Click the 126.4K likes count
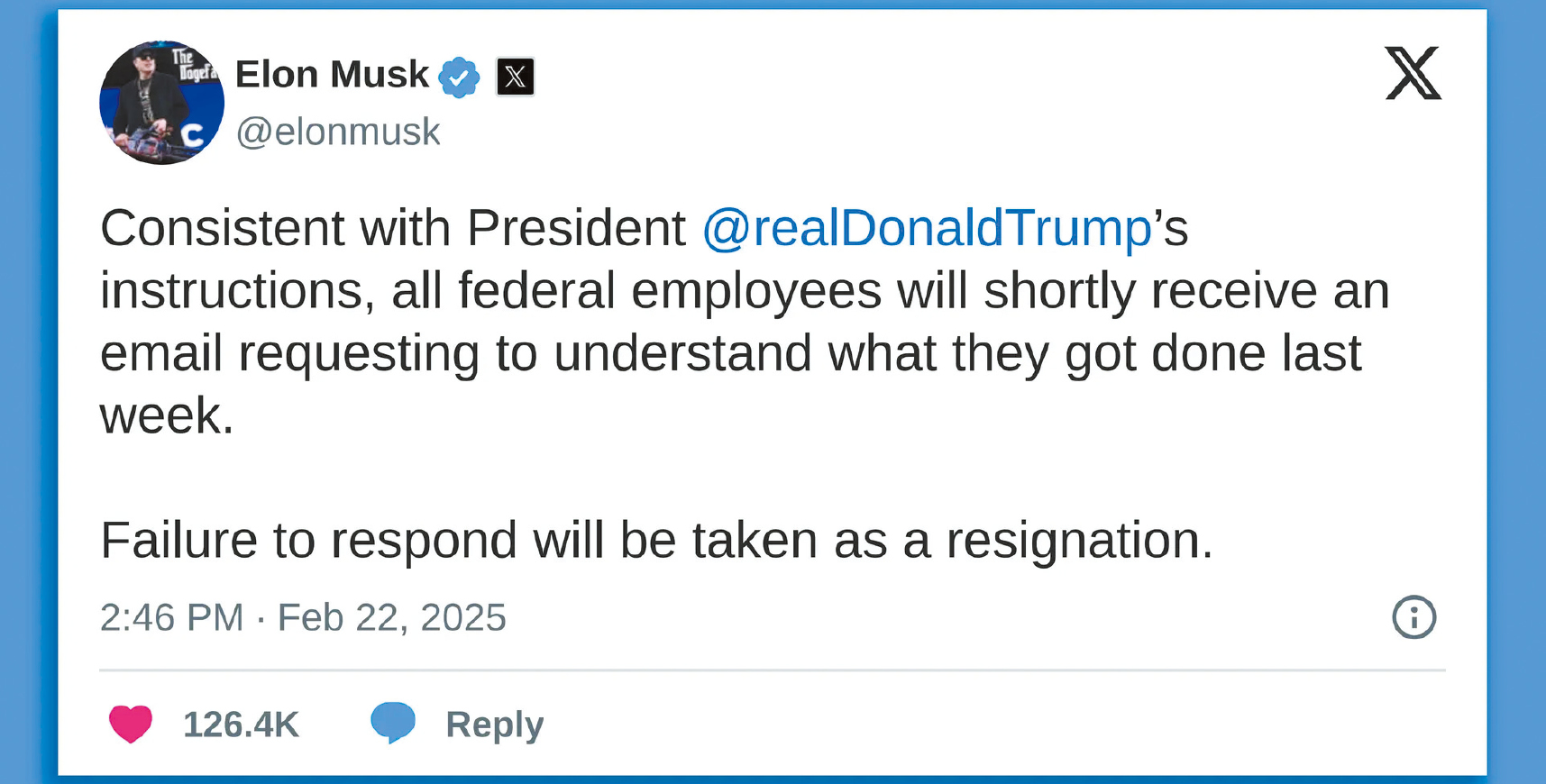1546x784 pixels. (x=241, y=725)
